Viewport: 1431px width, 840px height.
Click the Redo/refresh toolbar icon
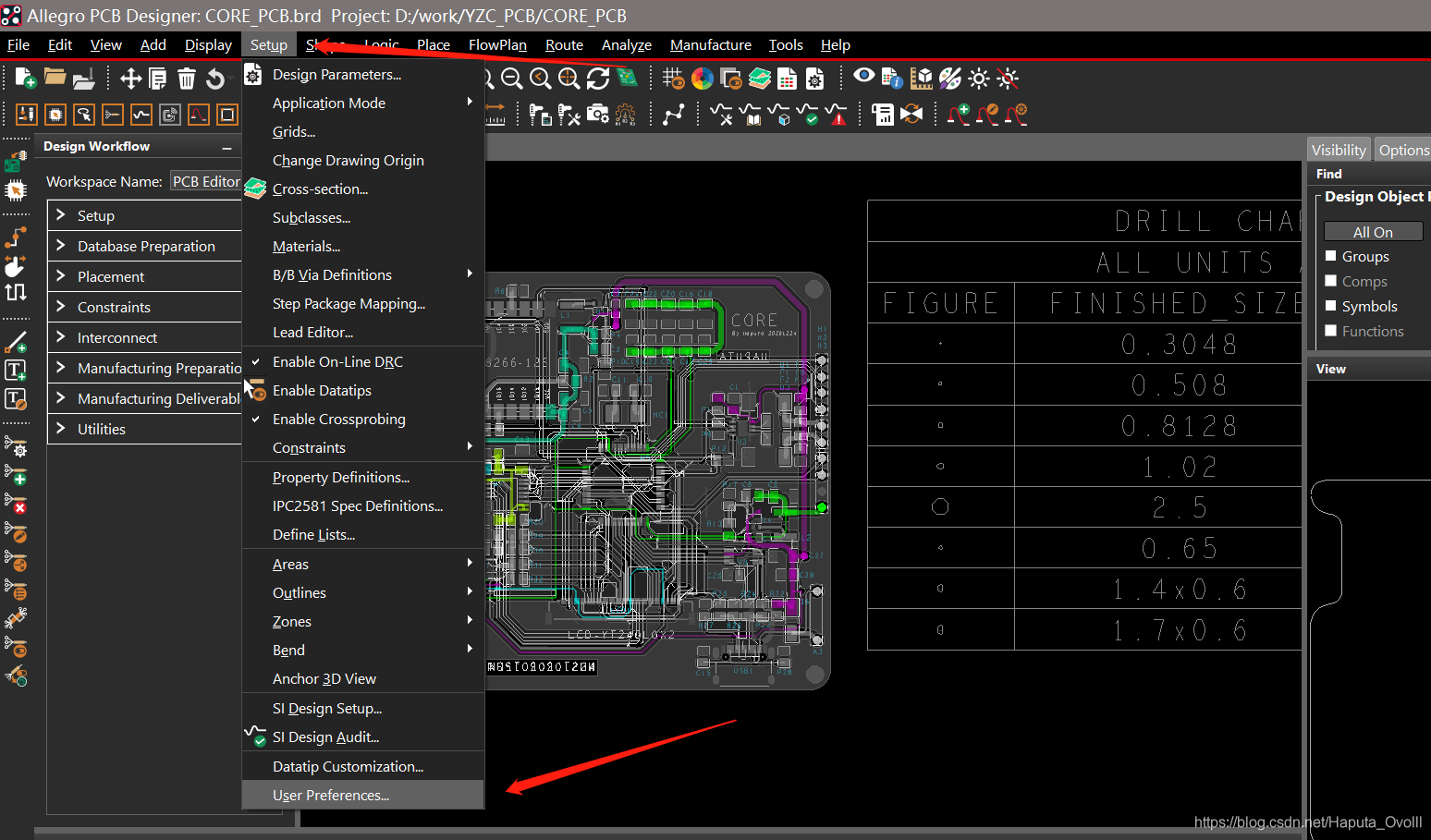click(x=597, y=79)
